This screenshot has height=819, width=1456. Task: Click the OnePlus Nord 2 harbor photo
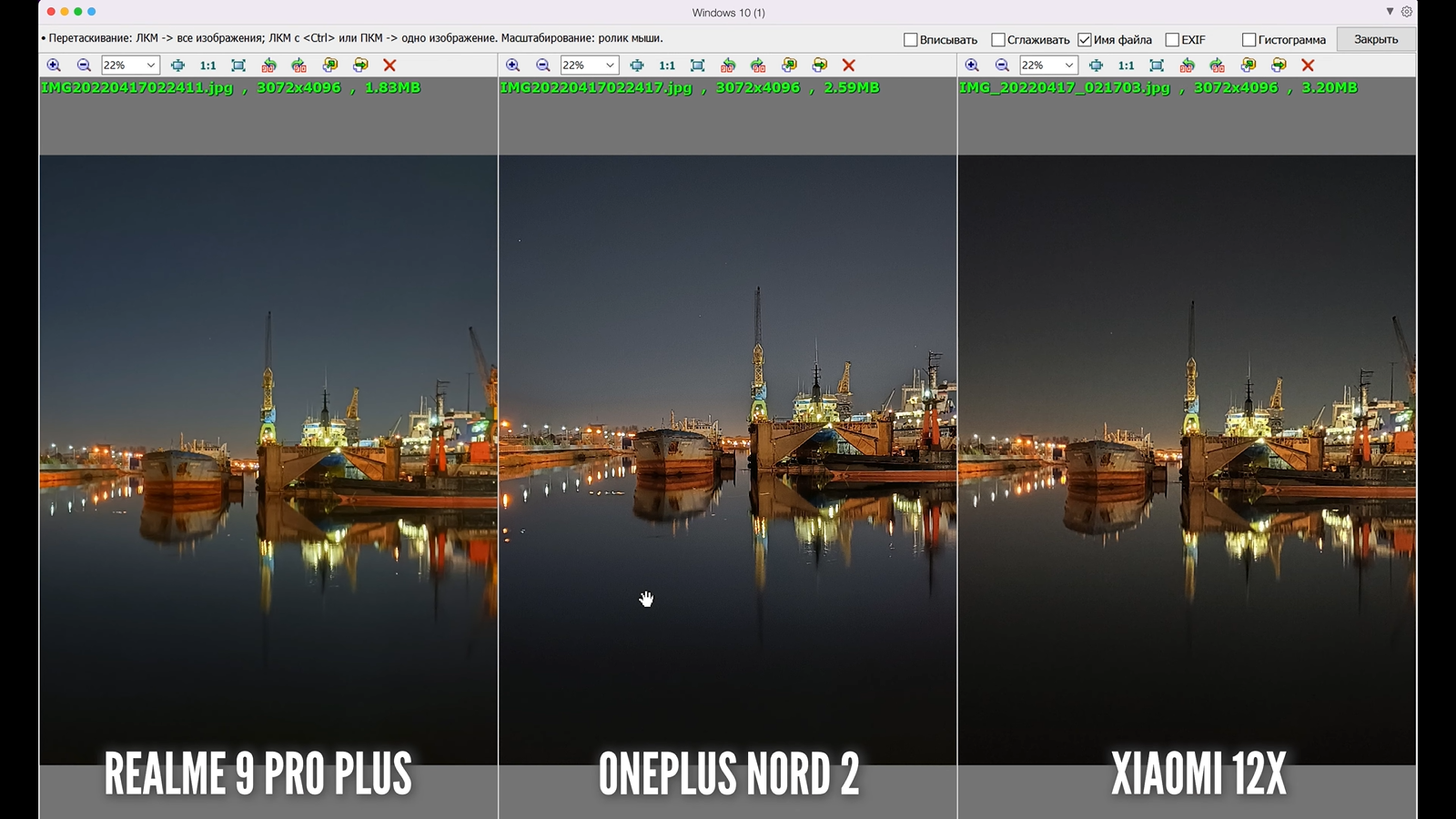[x=728, y=460]
